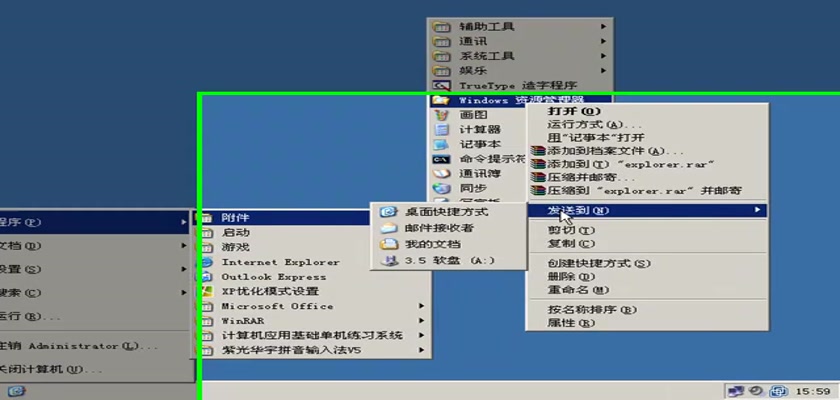Click the 桌面快捷方式 desktop shortcut icon
This screenshot has width=840, height=400.
[387, 212]
